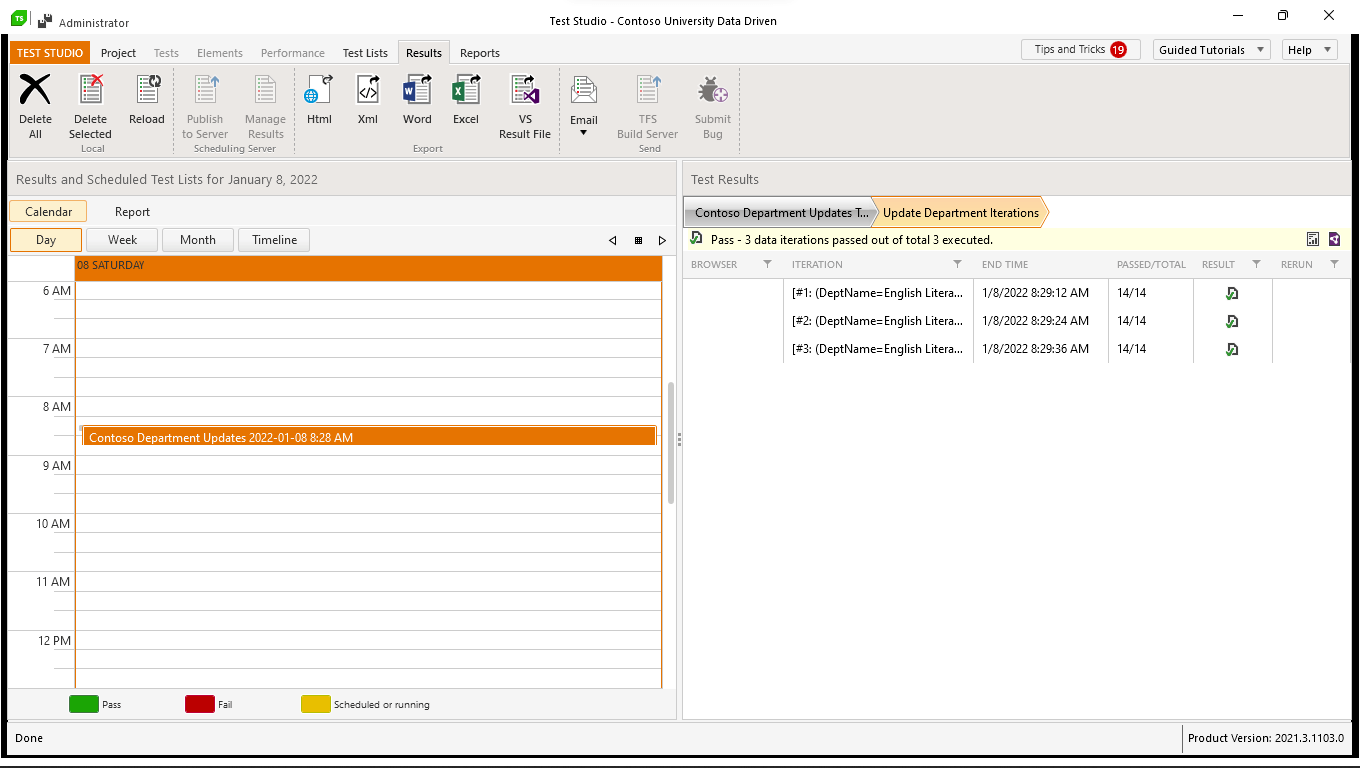Click the red 19 tips badge
1360x768 pixels.
[1118, 49]
